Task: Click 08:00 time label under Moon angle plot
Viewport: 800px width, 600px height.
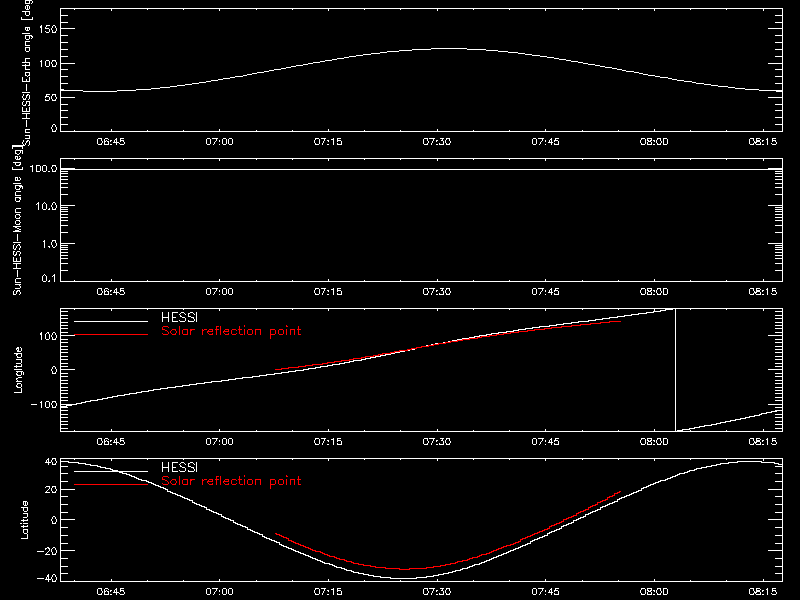Action: (654, 292)
